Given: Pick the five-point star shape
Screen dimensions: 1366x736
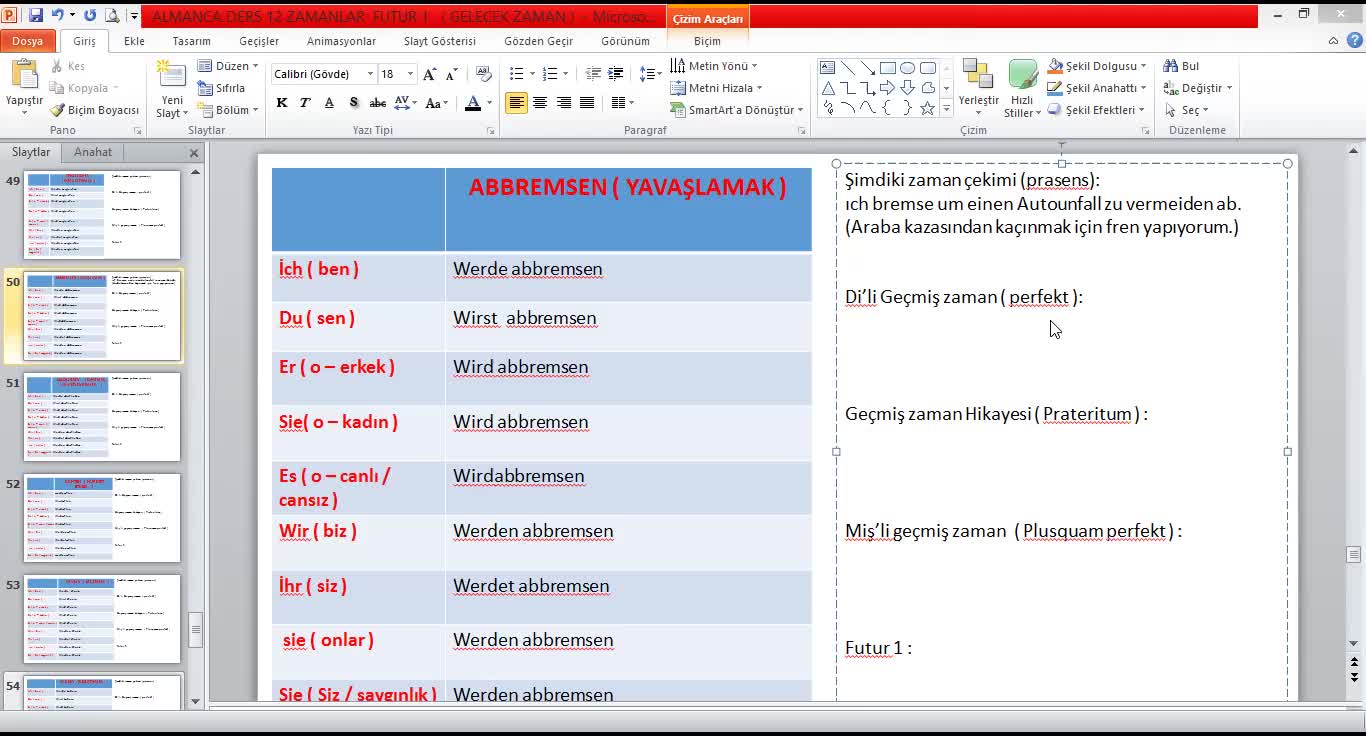Looking at the screenshot, I should click(x=927, y=108).
